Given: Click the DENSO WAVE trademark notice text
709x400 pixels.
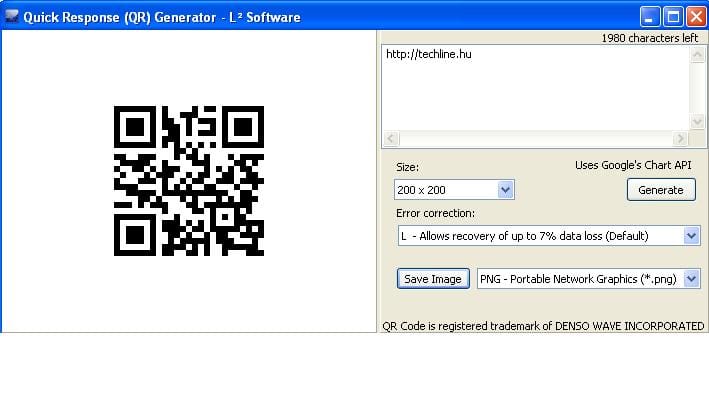Looking at the screenshot, I should [x=543, y=326].
